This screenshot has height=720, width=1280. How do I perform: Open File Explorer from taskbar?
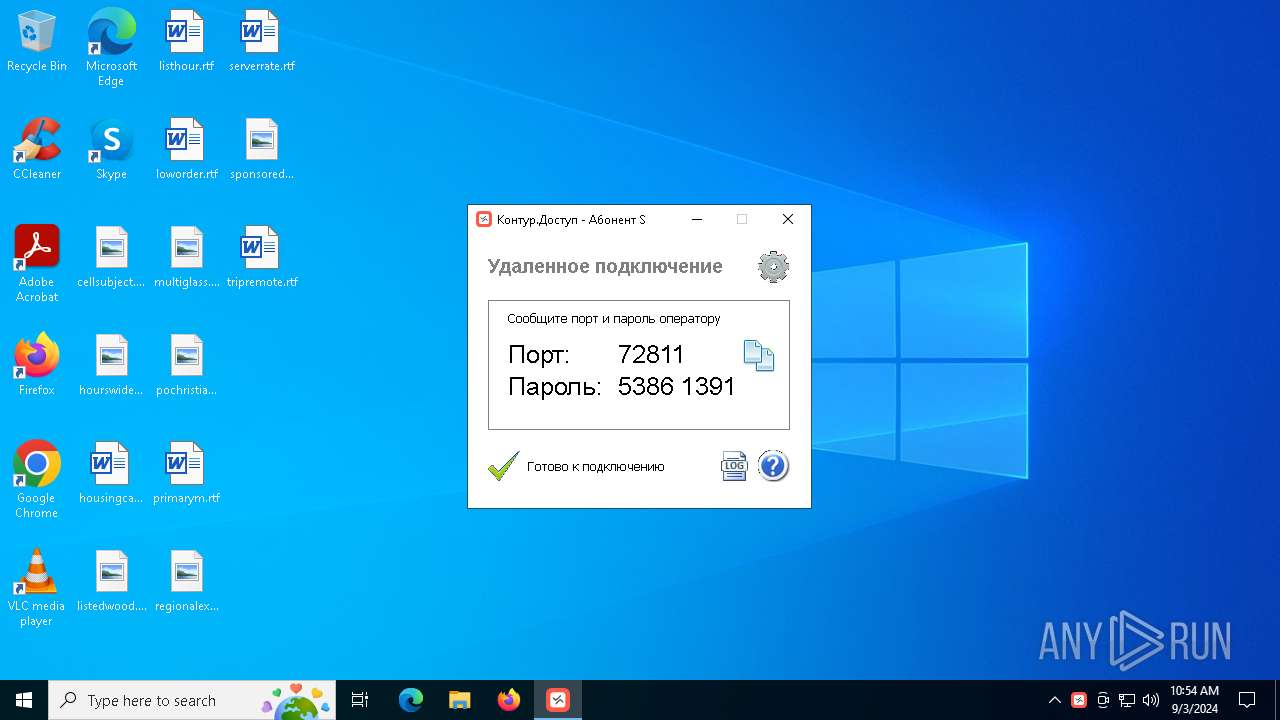[x=459, y=700]
